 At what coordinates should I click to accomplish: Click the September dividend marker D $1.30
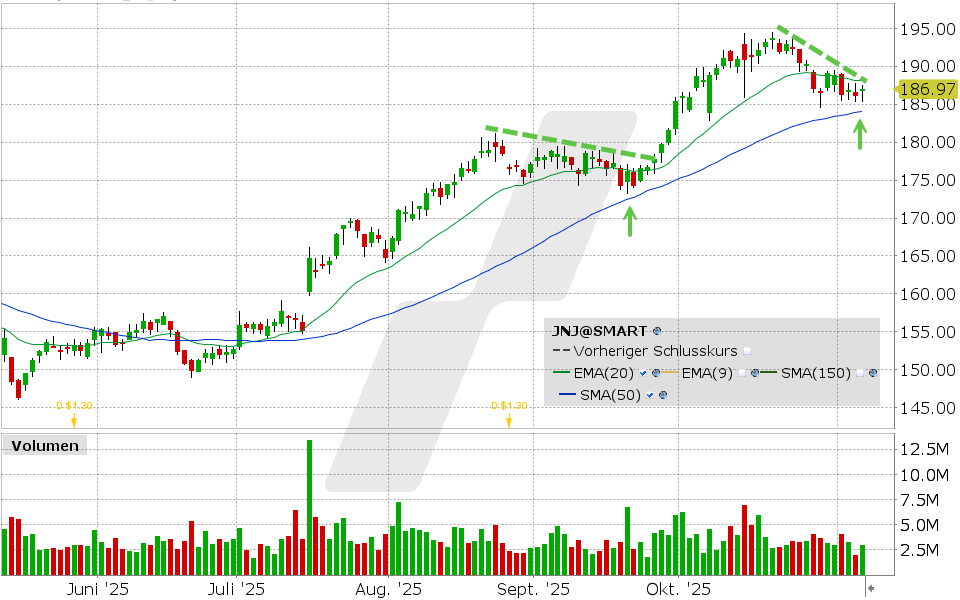508,406
